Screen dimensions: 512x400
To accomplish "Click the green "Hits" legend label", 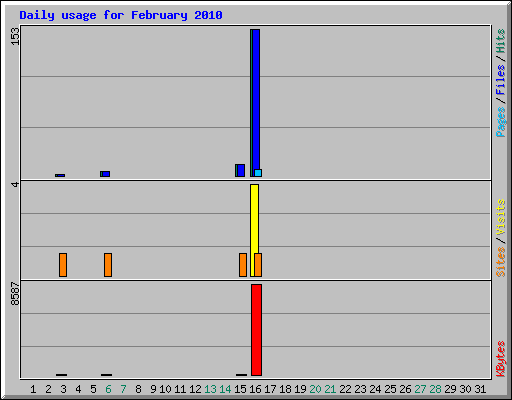I will [x=500, y=41].
